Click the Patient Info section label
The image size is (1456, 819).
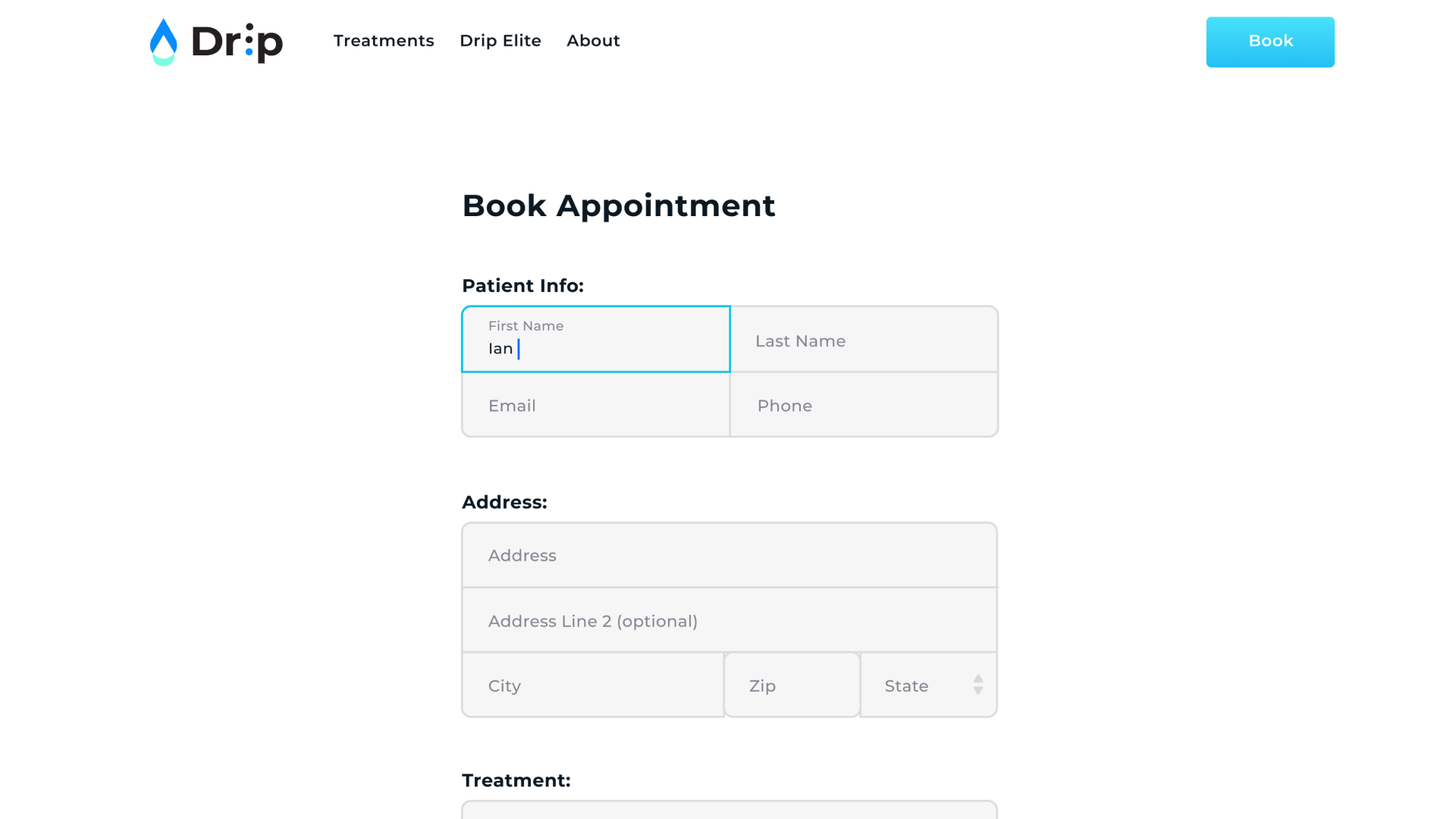tap(522, 286)
